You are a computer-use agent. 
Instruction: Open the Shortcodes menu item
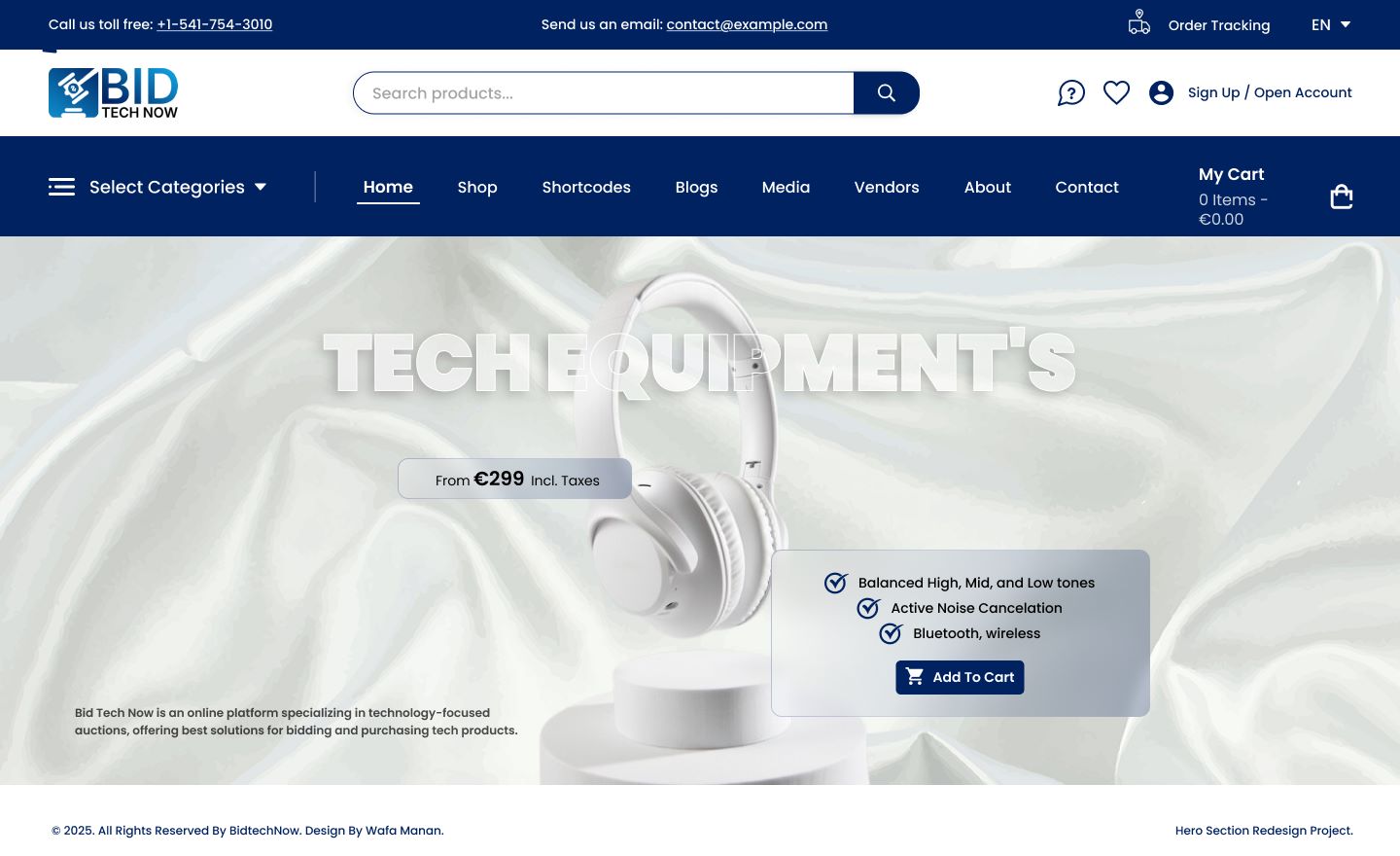click(x=586, y=187)
